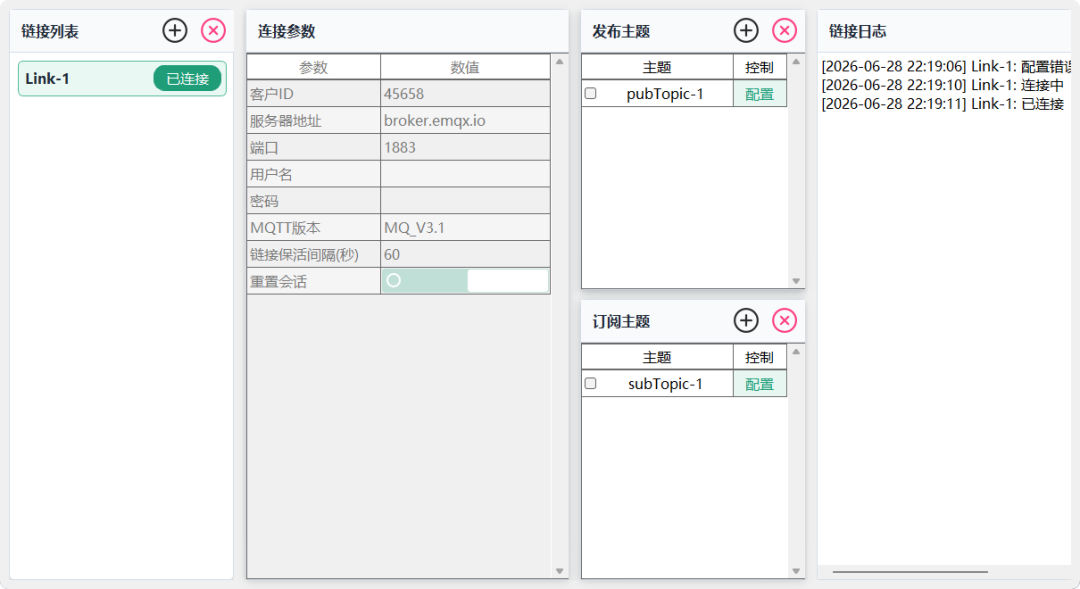Click the 链接列表 panel title

50,31
